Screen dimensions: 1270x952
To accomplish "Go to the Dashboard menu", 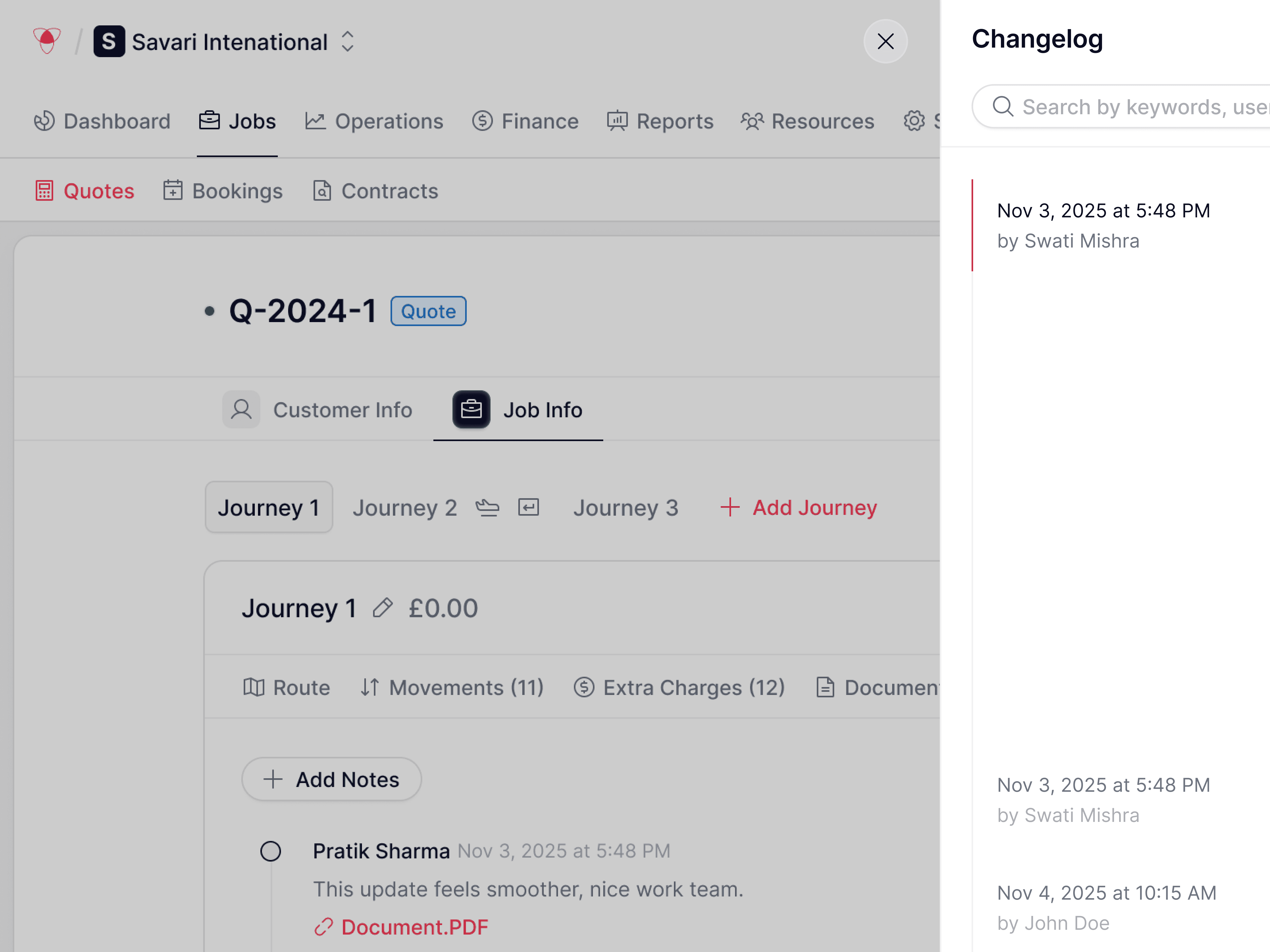I will click(x=102, y=121).
